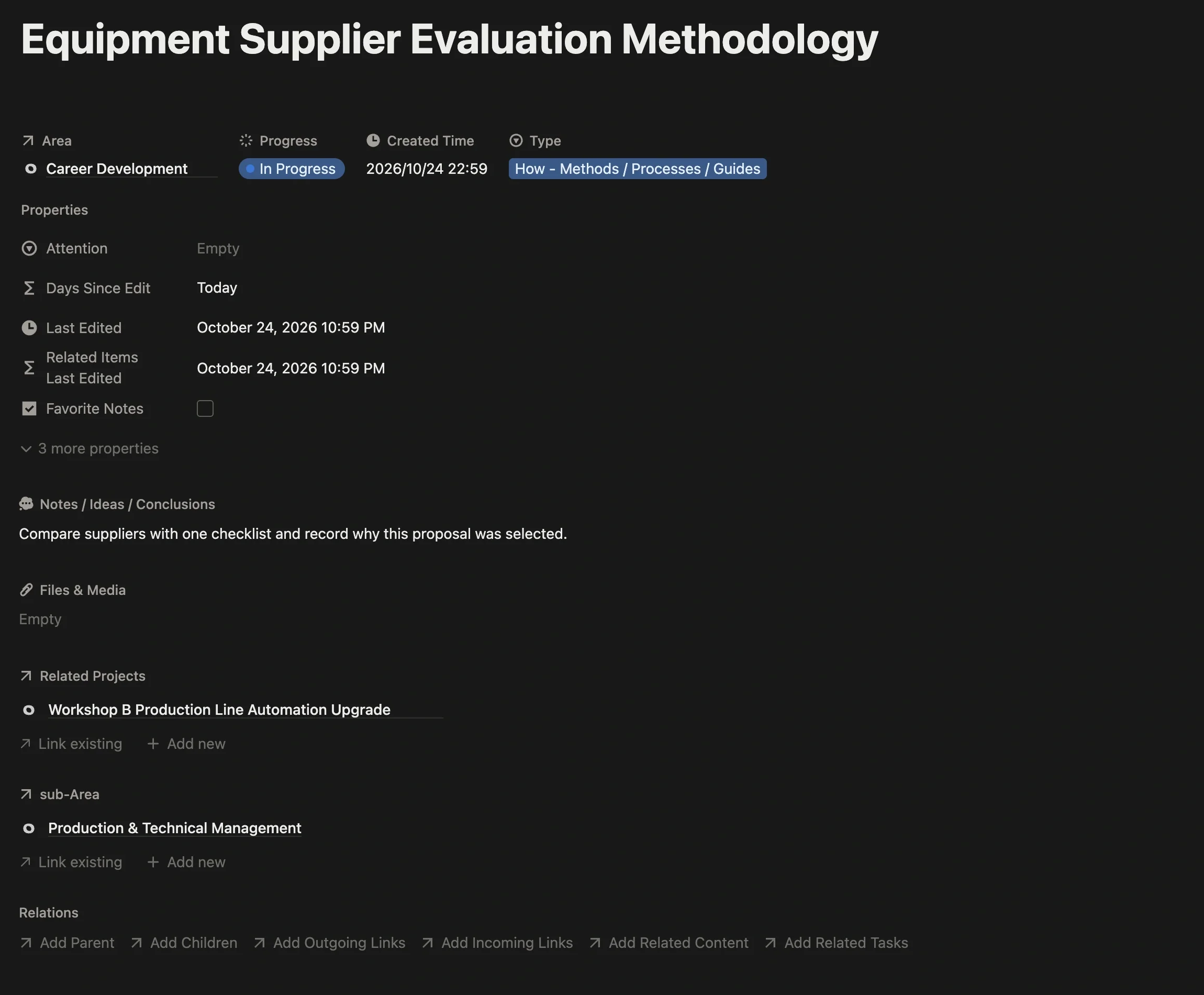The image size is (1204, 995).
Task: Click the Production & Technical Management page icon
Action: pos(29,828)
